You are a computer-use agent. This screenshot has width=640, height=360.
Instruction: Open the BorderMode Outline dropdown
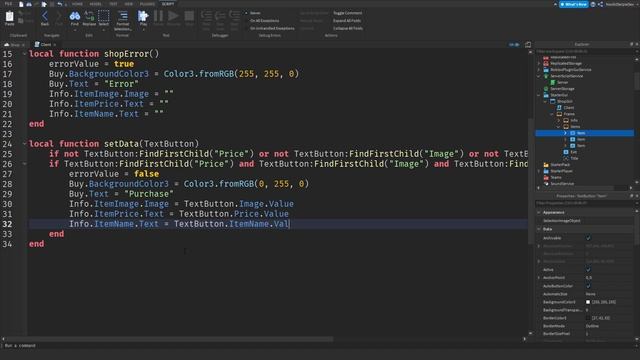click(608, 326)
